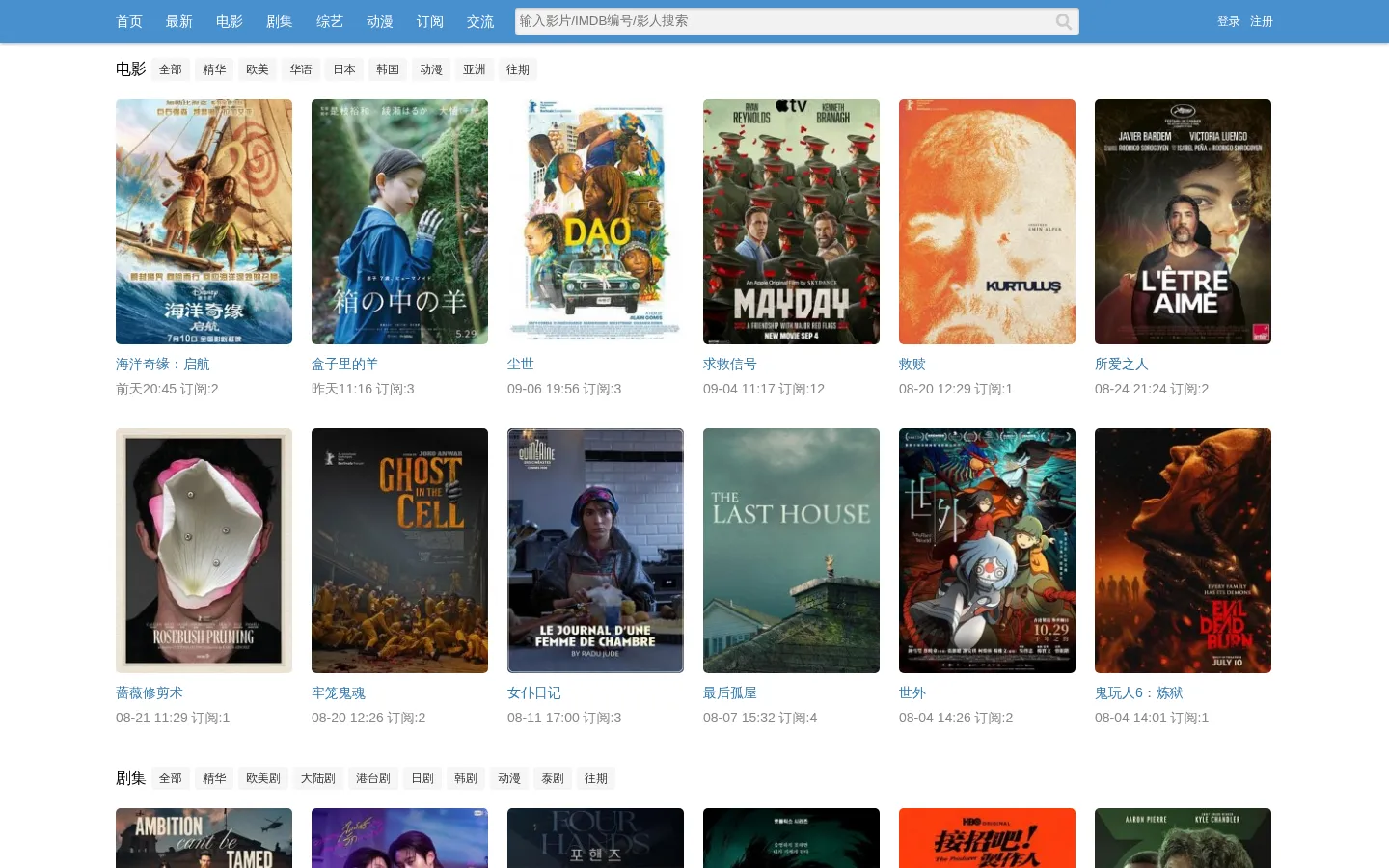Open the Last House poster thumbnail
Screen dimensions: 1389x868
[x=791, y=551]
